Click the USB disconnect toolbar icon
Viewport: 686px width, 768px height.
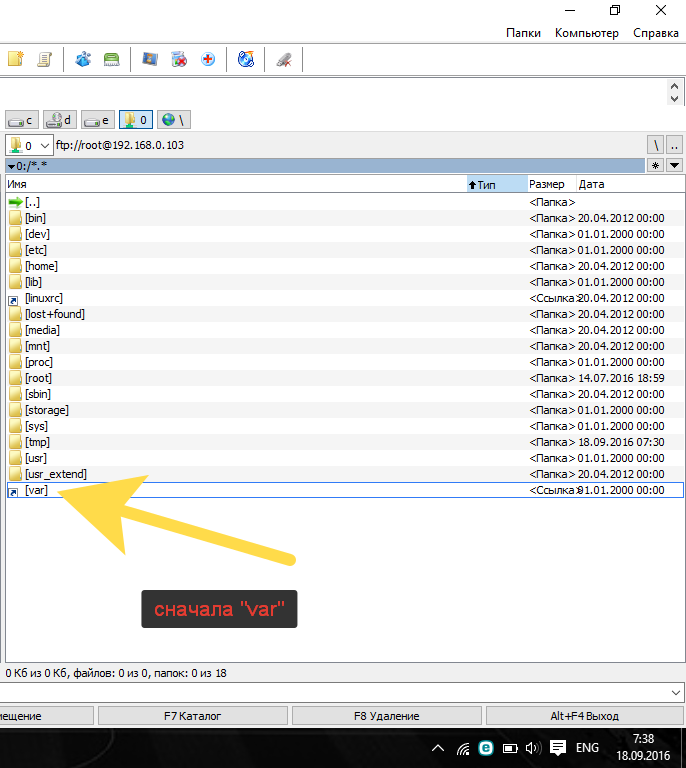pos(284,60)
